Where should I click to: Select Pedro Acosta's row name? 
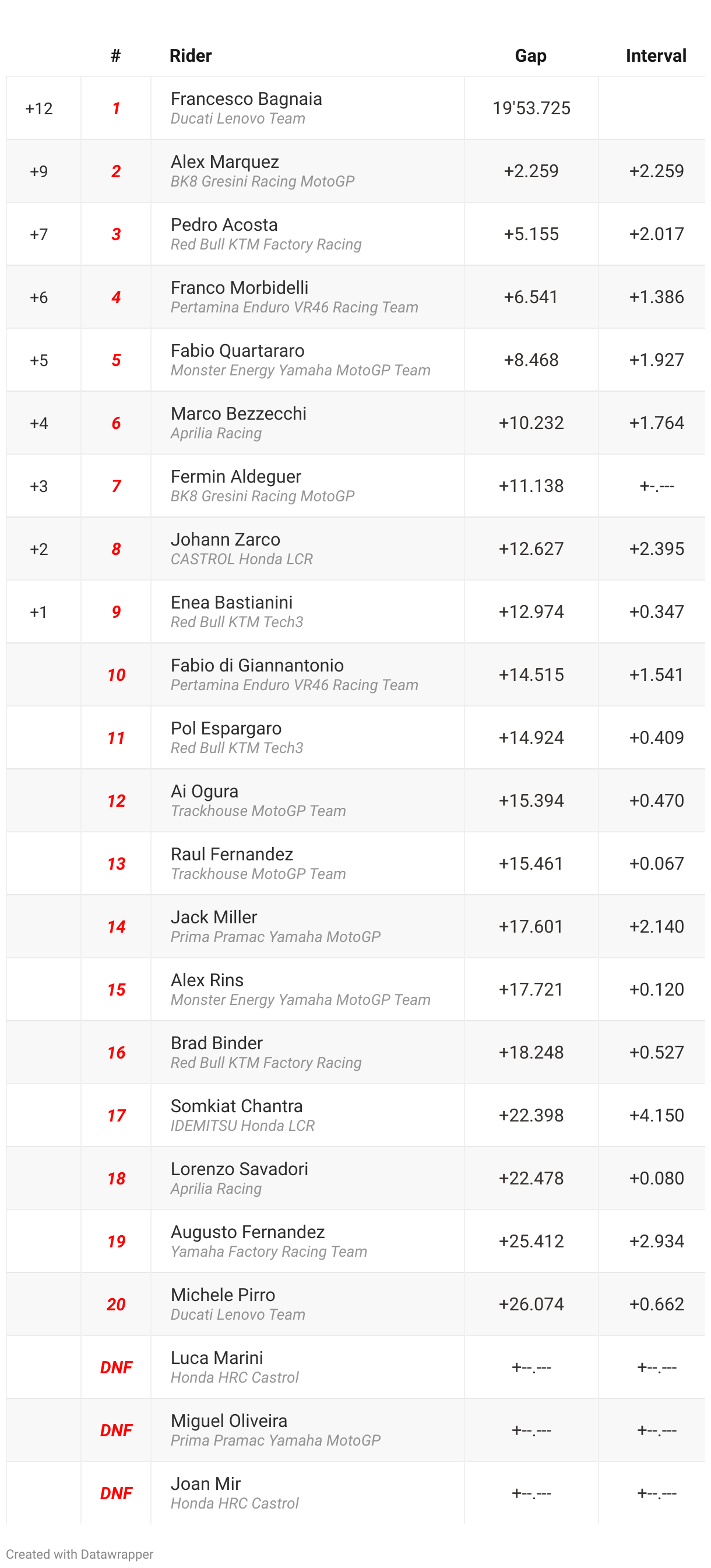224,224
